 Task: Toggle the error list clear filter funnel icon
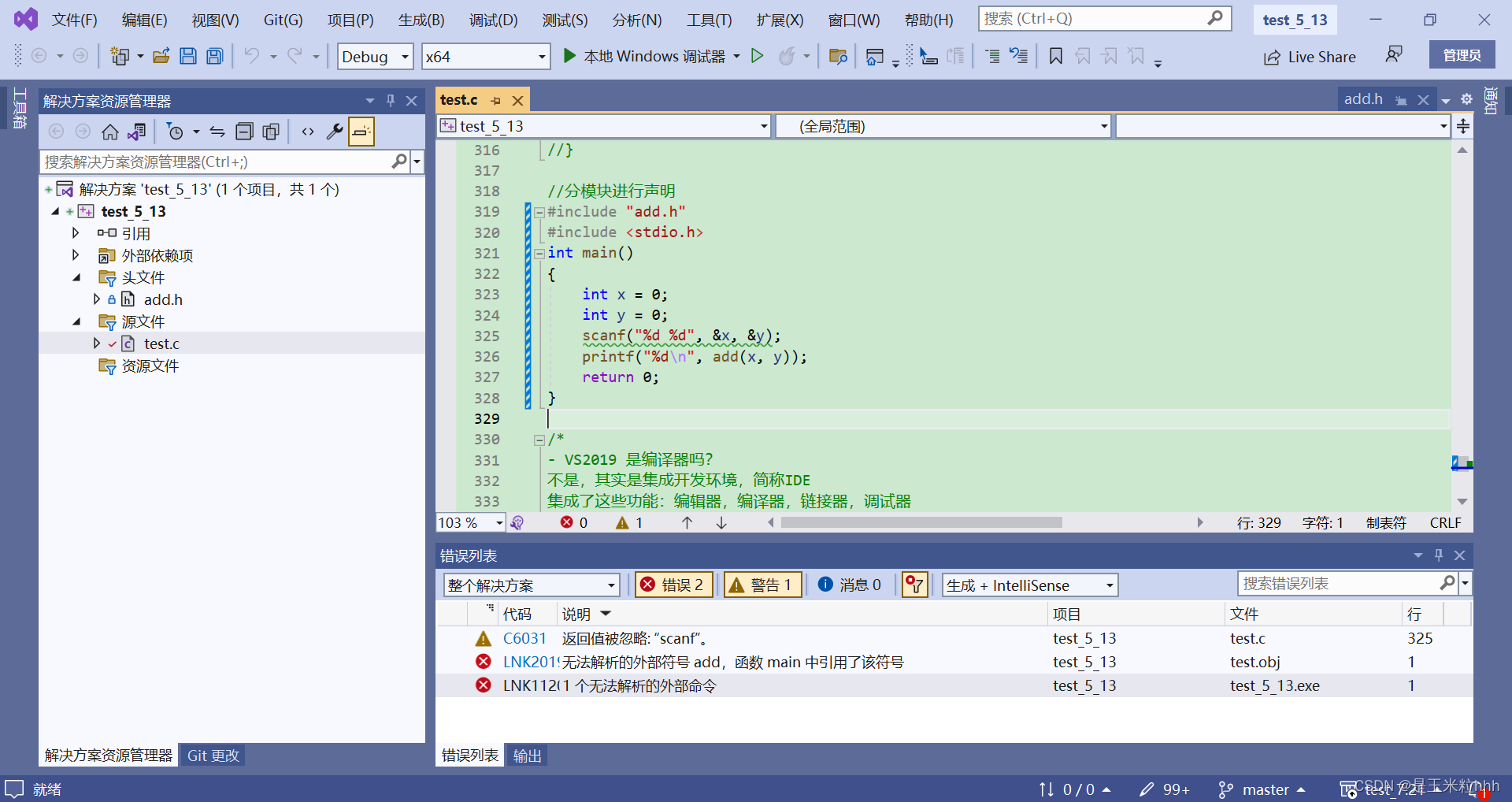tap(914, 585)
